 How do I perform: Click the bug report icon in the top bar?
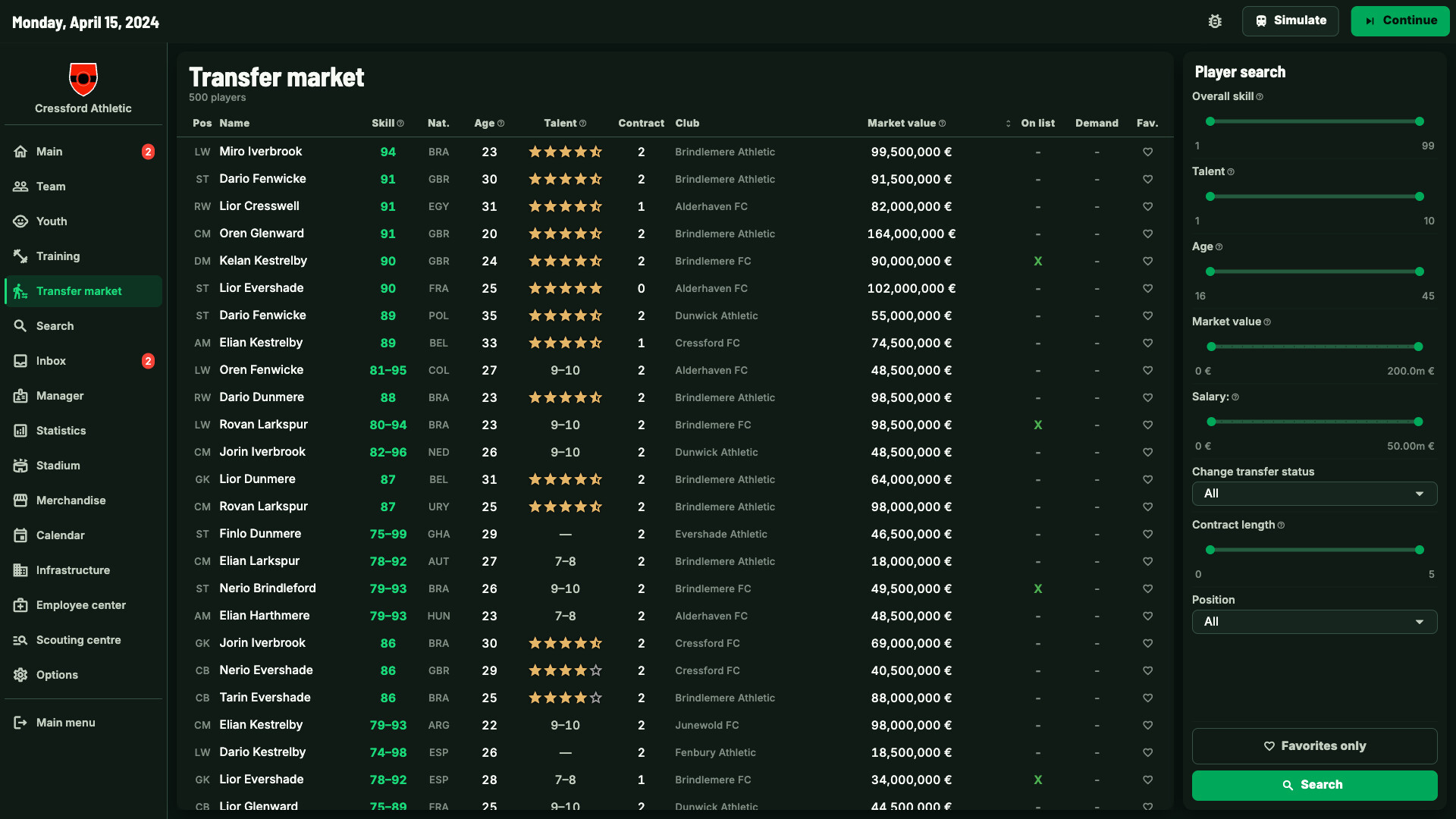coord(1215,21)
